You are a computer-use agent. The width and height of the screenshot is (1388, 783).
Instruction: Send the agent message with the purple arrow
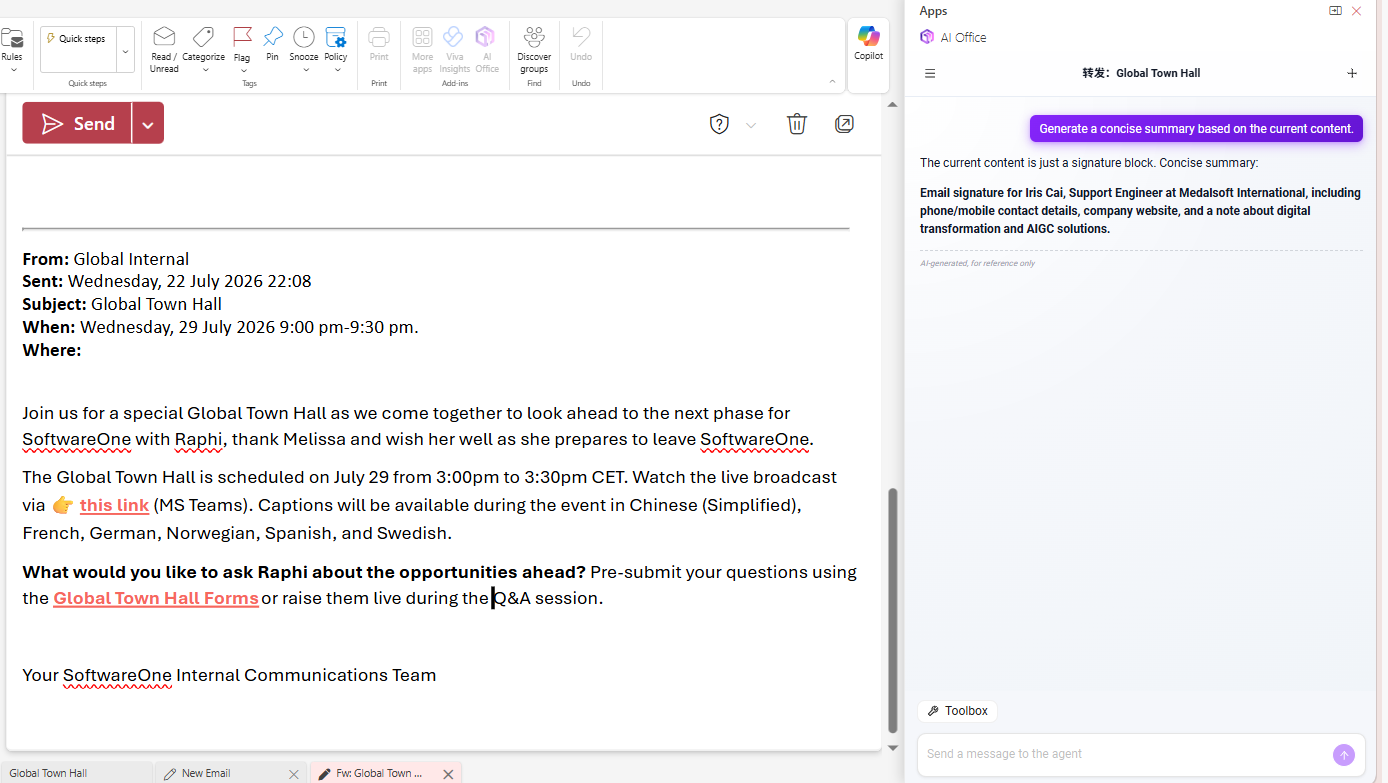point(1344,755)
